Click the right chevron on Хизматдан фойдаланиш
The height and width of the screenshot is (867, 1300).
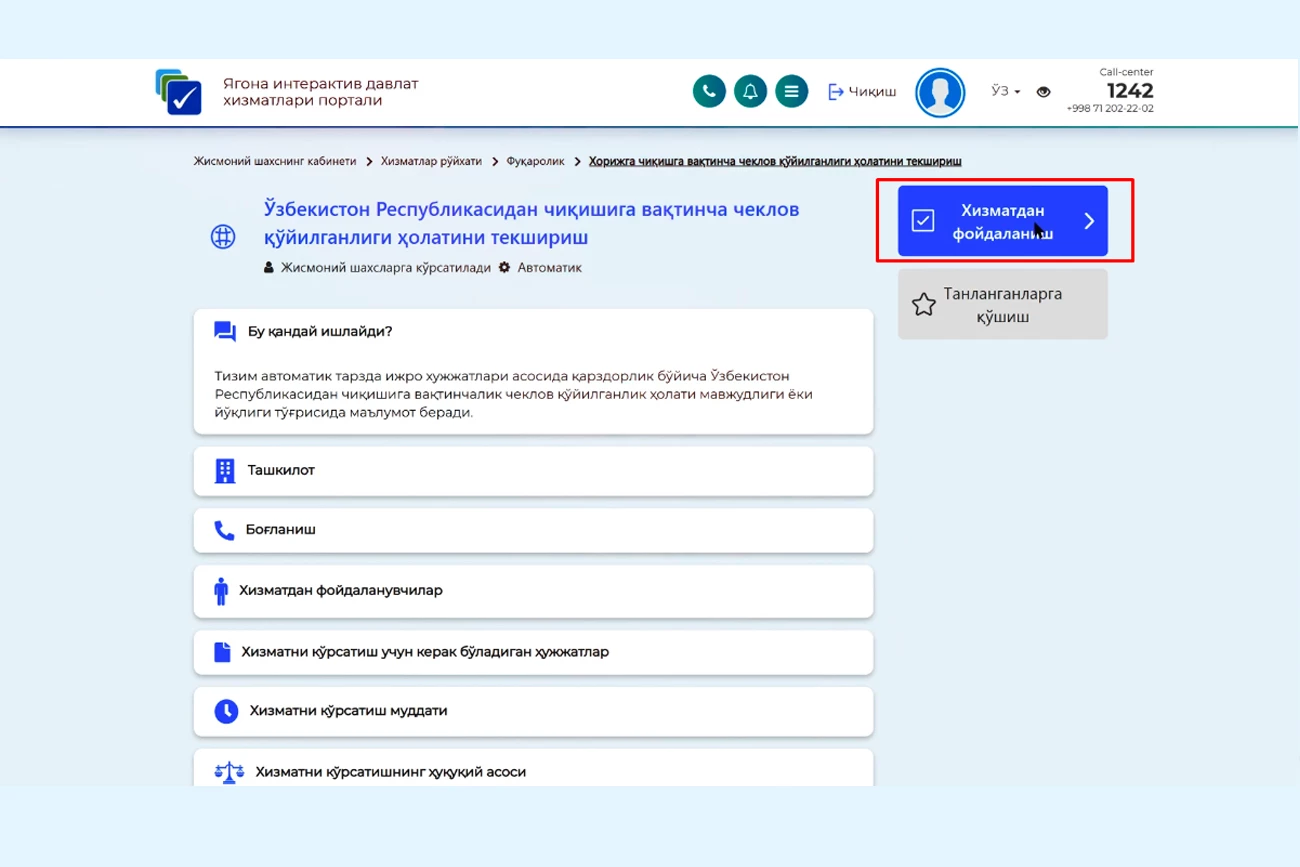[x=1089, y=221]
